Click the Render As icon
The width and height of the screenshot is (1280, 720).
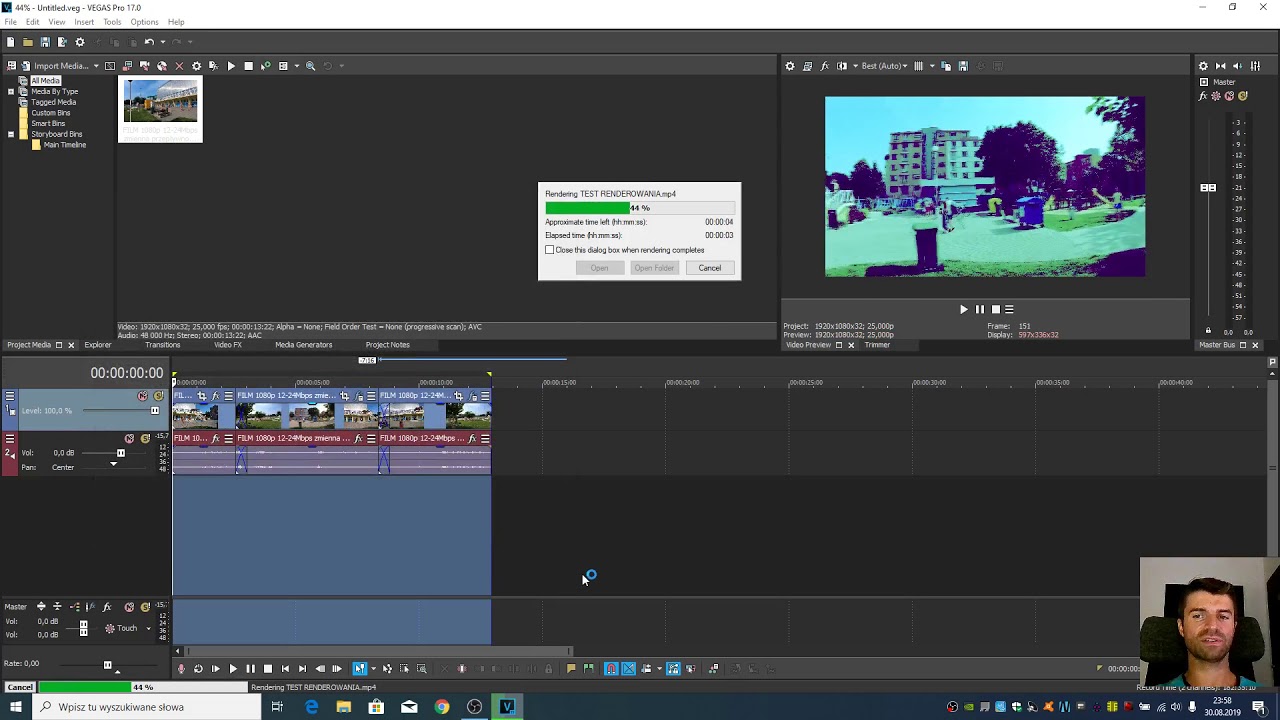[62, 42]
